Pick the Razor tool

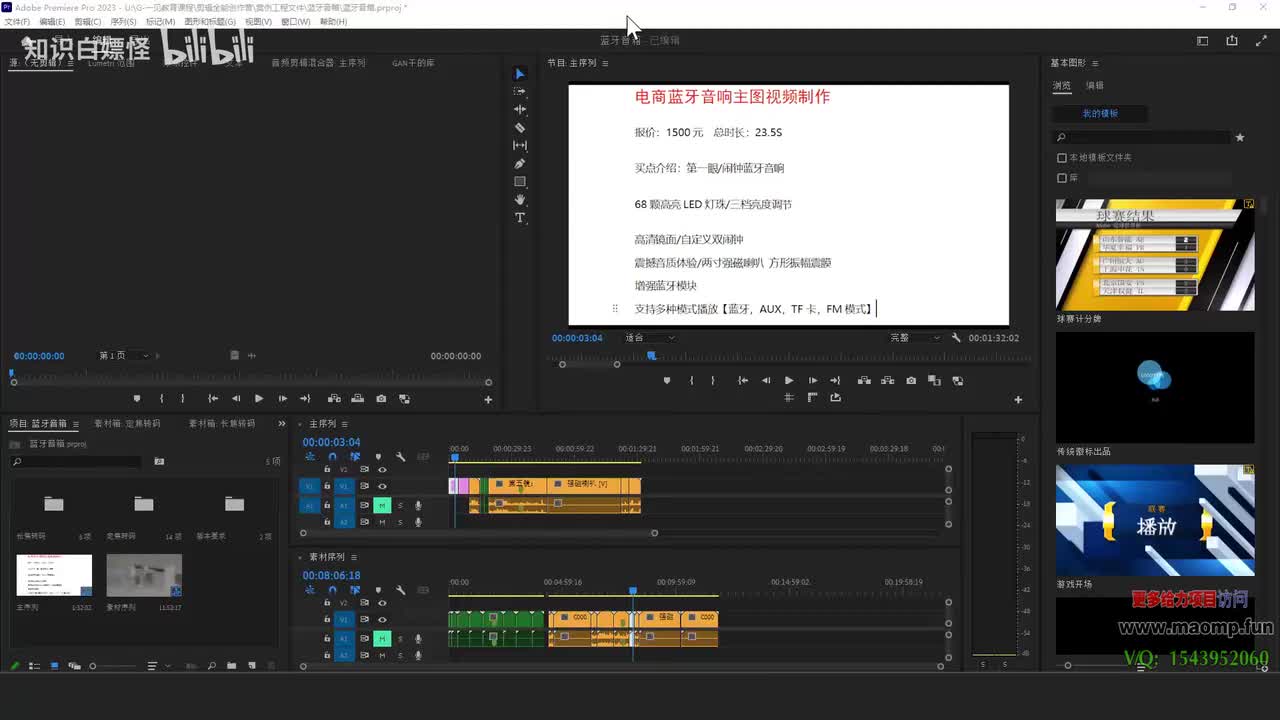tap(519, 127)
